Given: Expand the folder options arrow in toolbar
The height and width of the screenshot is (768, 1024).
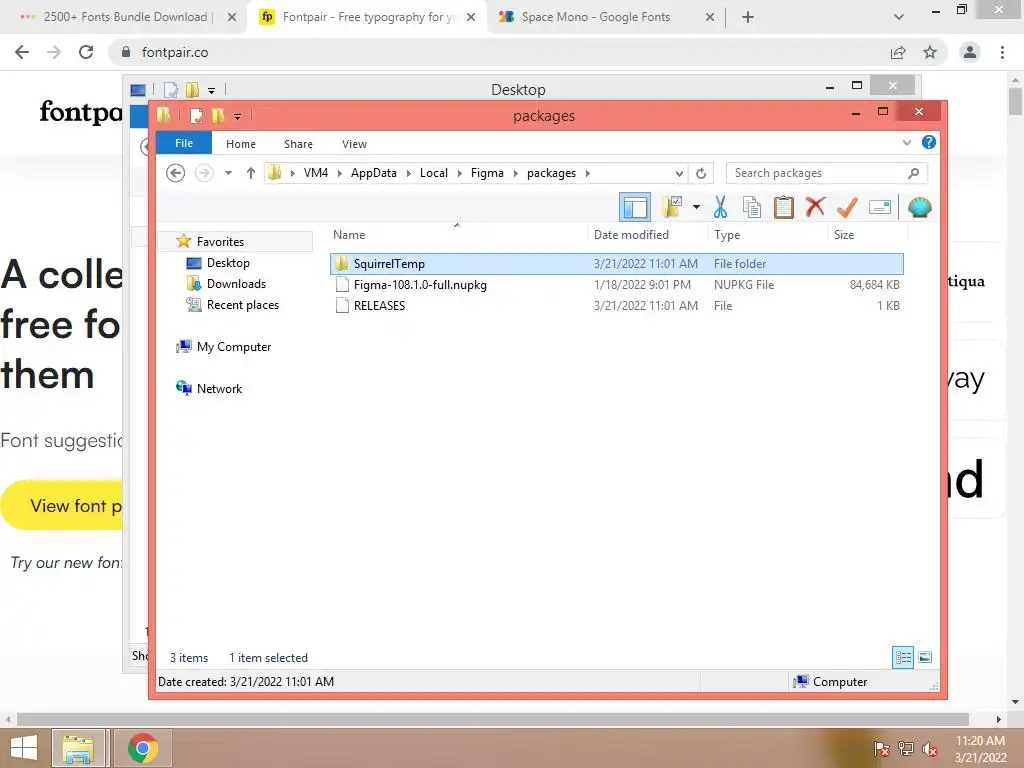Looking at the screenshot, I should [x=696, y=207].
